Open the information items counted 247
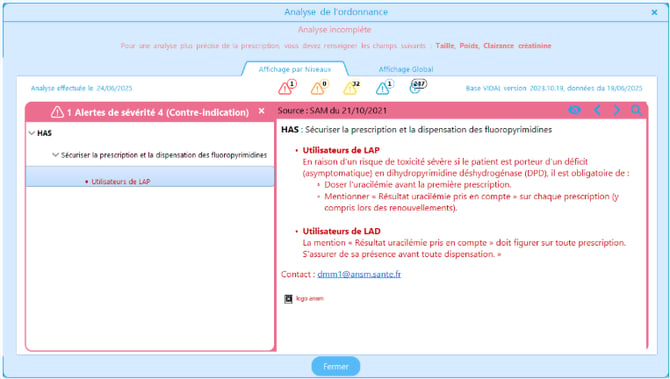This screenshot has width=670, height=379. (x=417, y=86)
